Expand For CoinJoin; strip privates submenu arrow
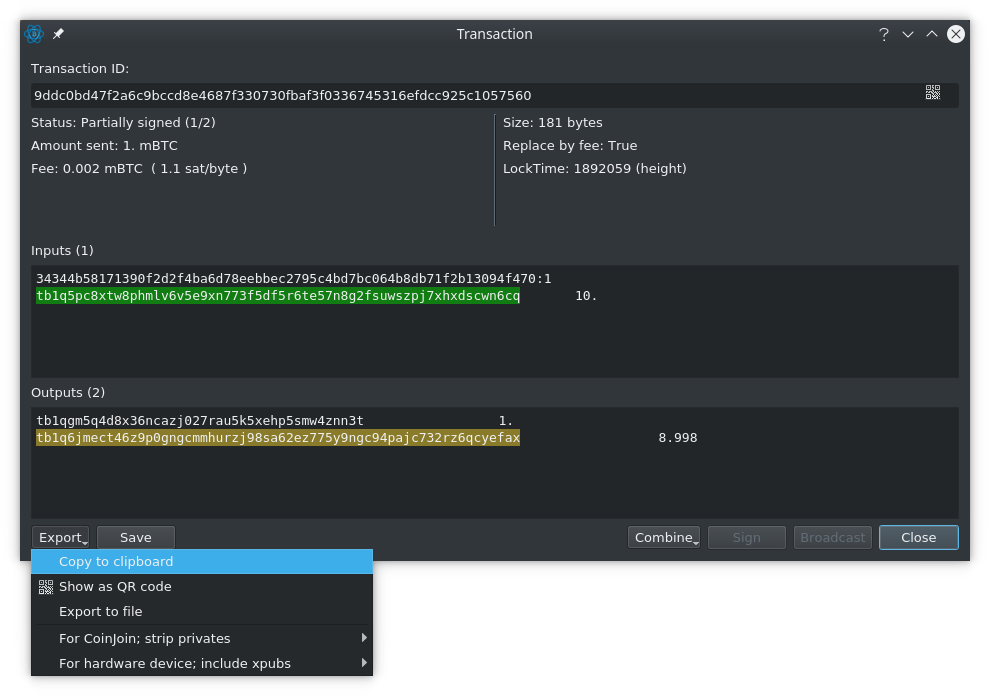 pyautogui.click(x=364, y=638)
